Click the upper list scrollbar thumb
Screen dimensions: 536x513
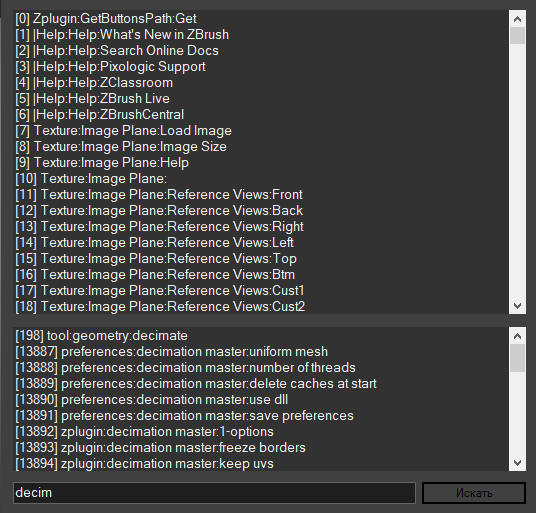(x=517, y=36)
